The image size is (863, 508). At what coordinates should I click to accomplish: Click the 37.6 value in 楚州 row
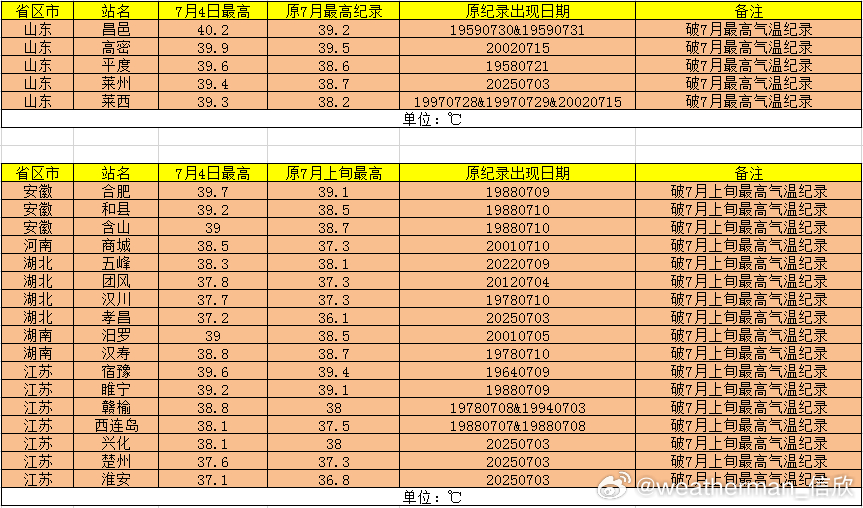pos(213,461)
